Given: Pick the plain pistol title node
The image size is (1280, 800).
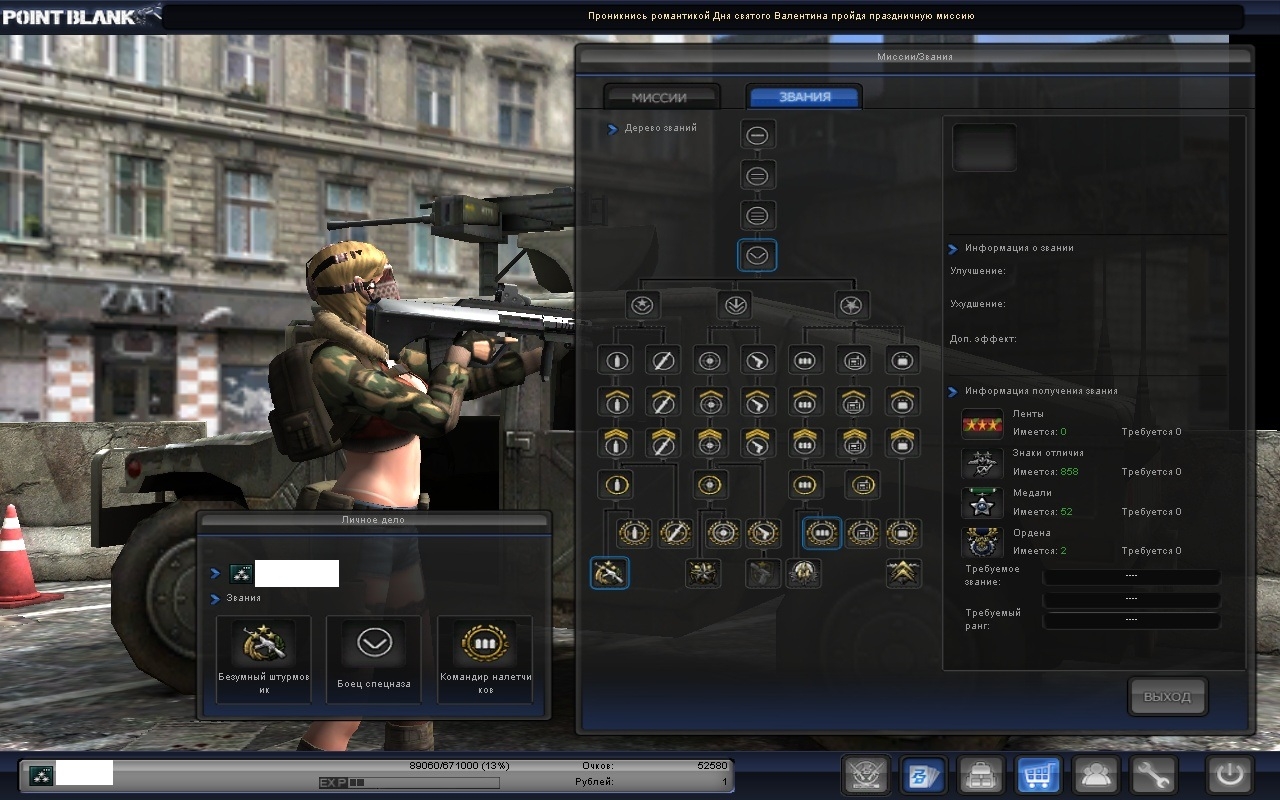Looking at the screenshot, I should pyautogui.click(x=758, y=359).
